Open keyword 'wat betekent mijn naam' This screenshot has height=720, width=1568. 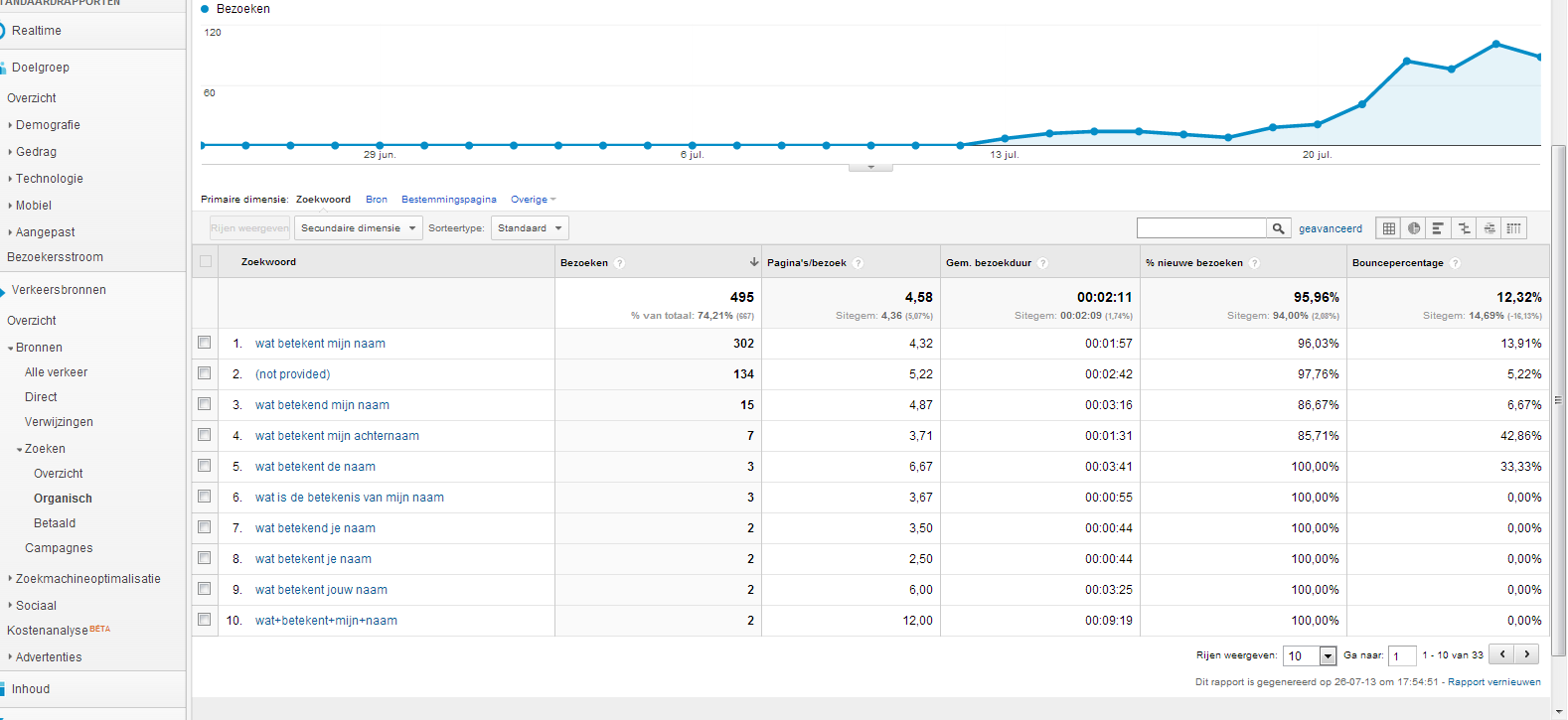[320, 344]
